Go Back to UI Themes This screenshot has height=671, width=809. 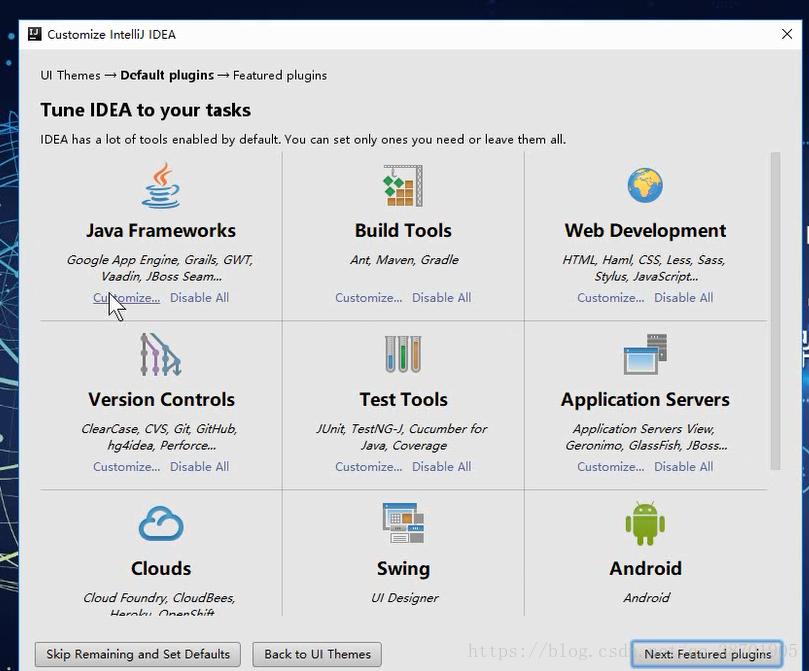click(317, 654)
